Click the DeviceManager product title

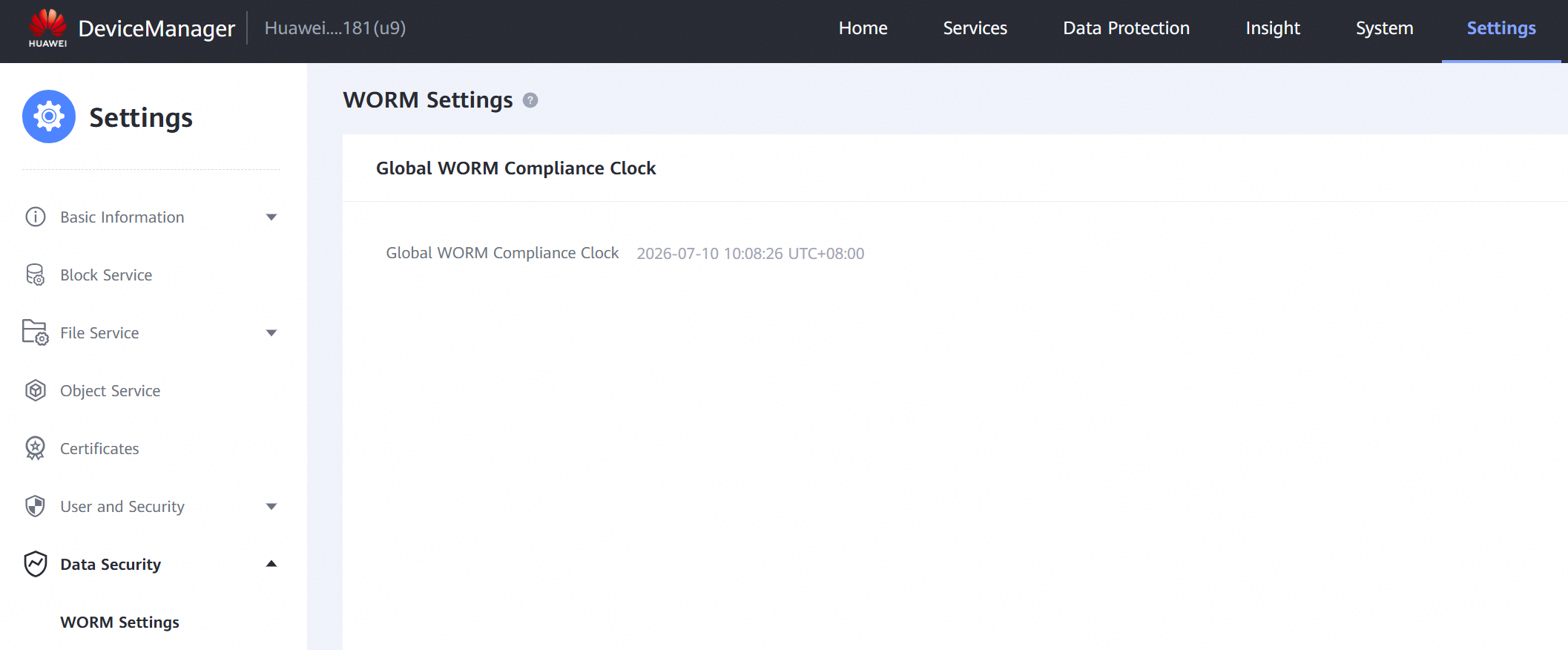click(157, 28)
